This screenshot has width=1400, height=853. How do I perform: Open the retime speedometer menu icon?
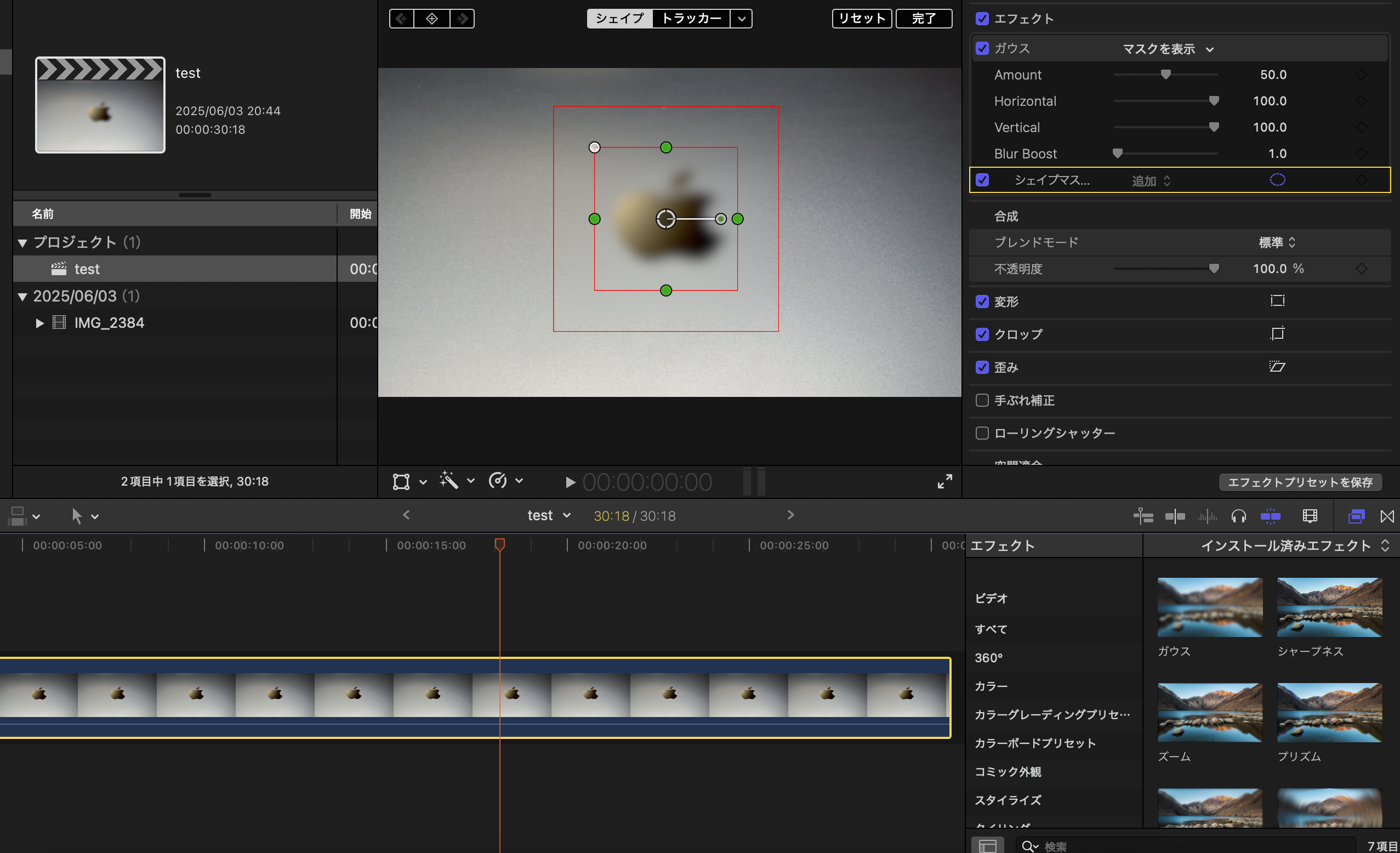pos(498,481)
